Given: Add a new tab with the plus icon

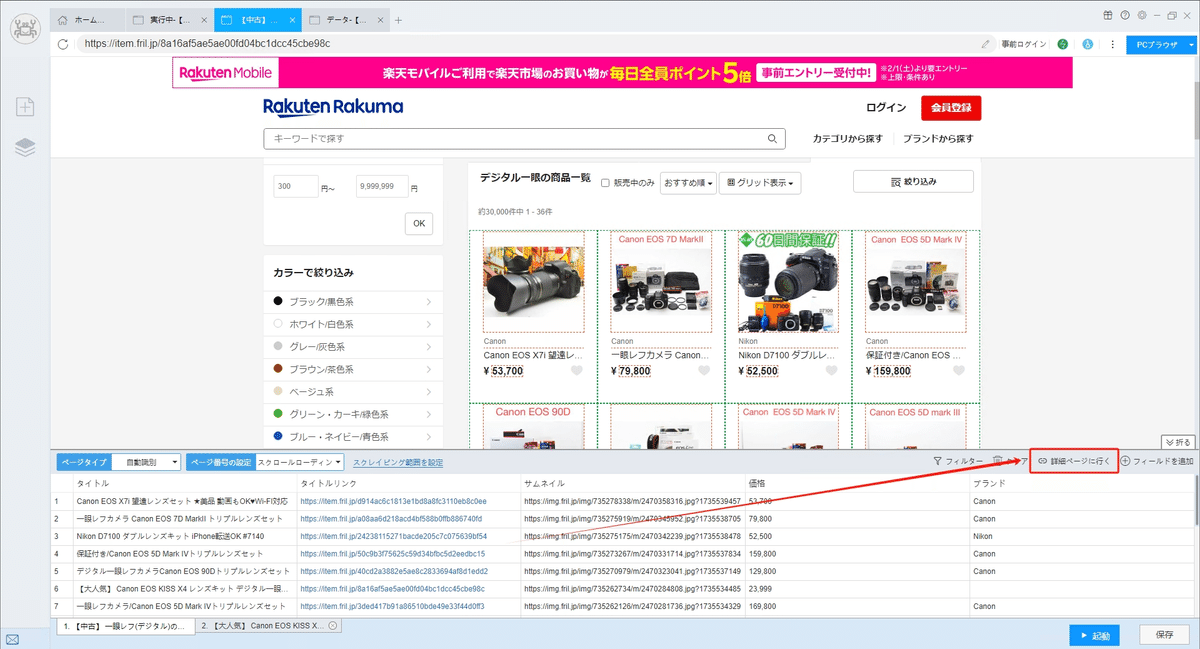Looking at the screenshot, I should (398, 20).
